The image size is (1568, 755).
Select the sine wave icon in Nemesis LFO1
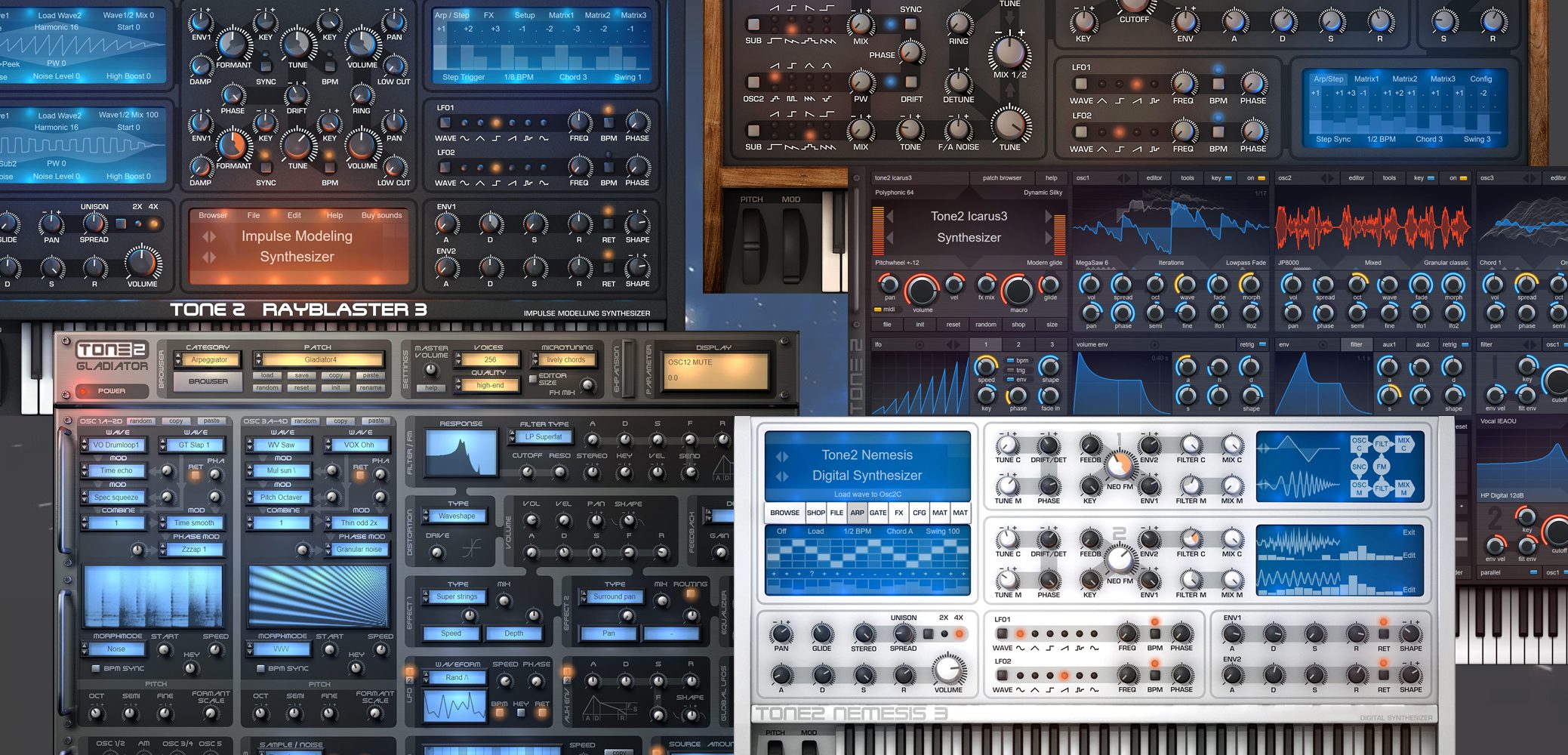click(x=1020, y=648)
